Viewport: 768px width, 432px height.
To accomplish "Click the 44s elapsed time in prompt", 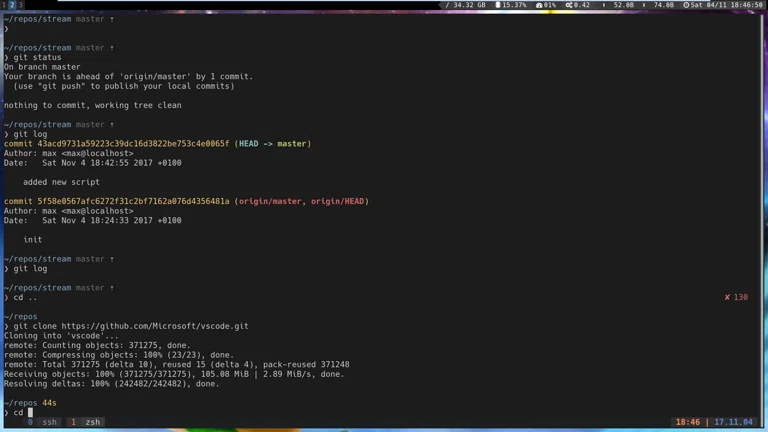I will [x=49, y=403].
